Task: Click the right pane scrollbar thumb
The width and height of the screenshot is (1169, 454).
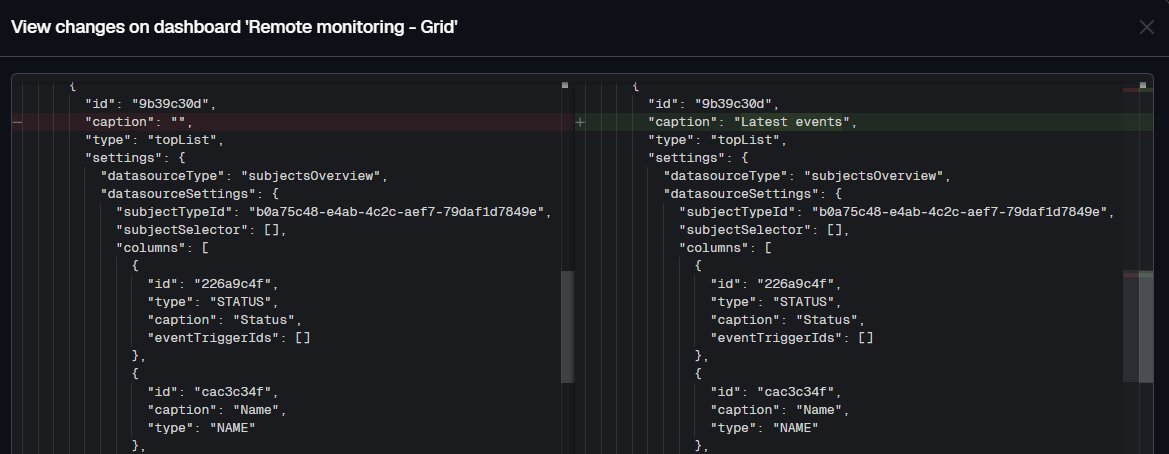Action: (x=1138, y=326)
